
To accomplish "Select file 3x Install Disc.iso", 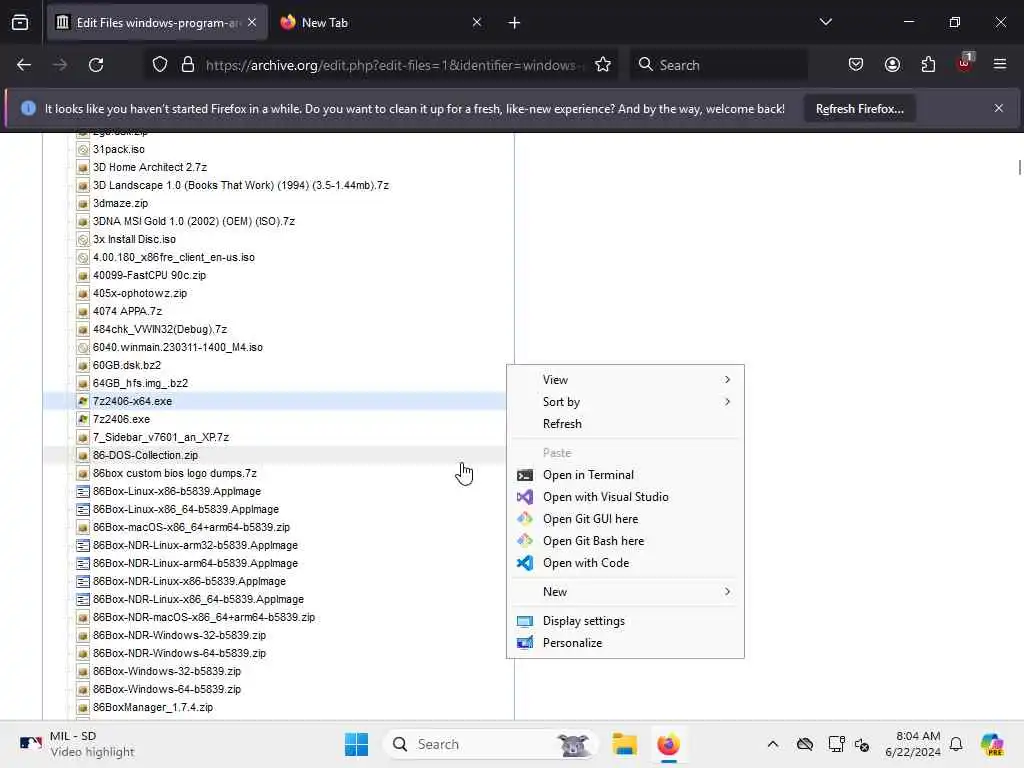I will pyautogui.click(x=134, y=239).
